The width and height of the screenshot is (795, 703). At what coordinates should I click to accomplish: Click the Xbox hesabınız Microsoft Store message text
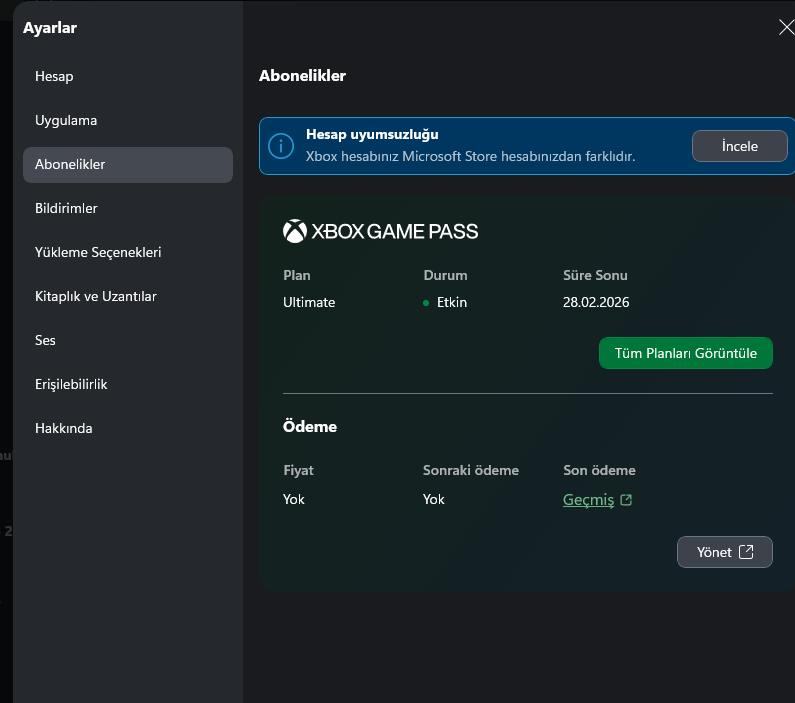click(471, 157)
